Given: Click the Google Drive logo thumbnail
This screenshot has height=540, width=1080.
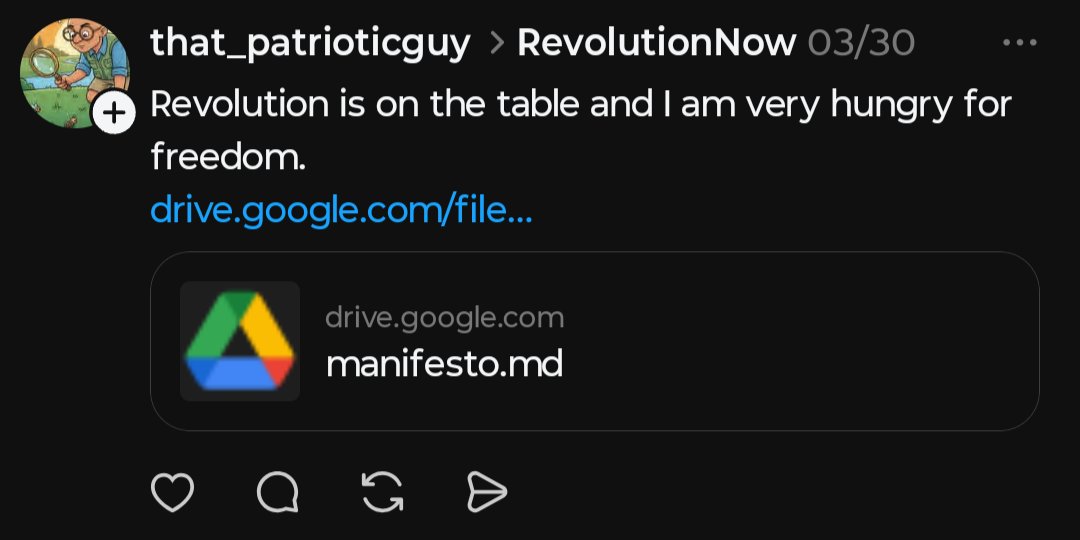Looking at the screenshot, I should [x=240, y=341].
